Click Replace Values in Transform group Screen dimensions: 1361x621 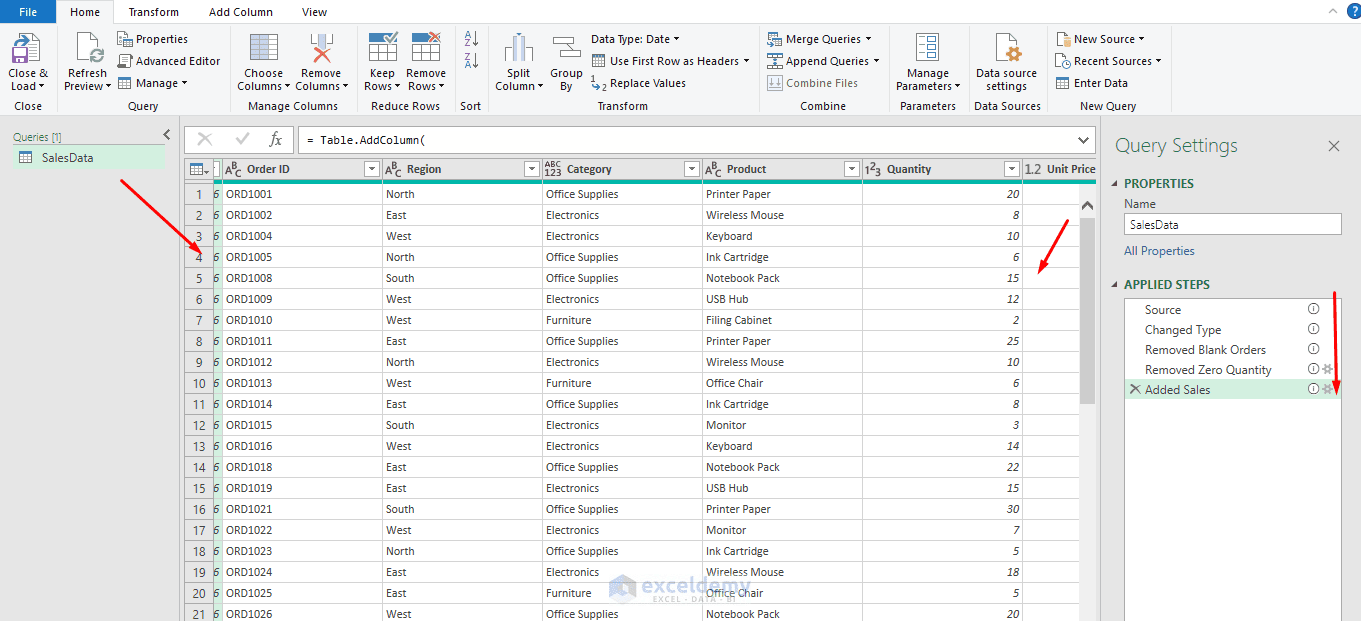[638, 83]
